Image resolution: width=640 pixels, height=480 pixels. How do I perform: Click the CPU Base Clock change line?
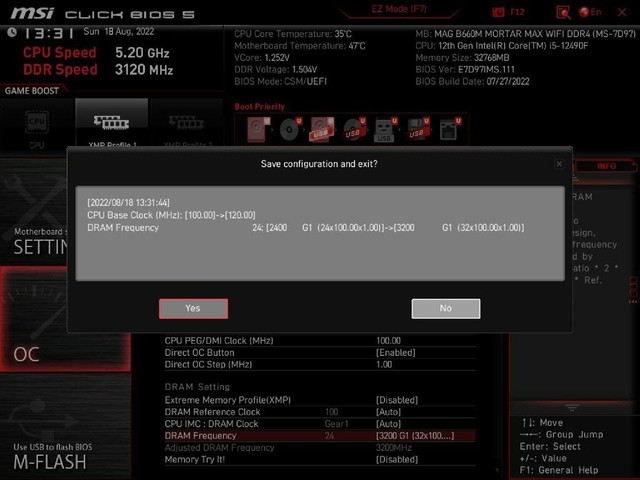pos(171,215)
